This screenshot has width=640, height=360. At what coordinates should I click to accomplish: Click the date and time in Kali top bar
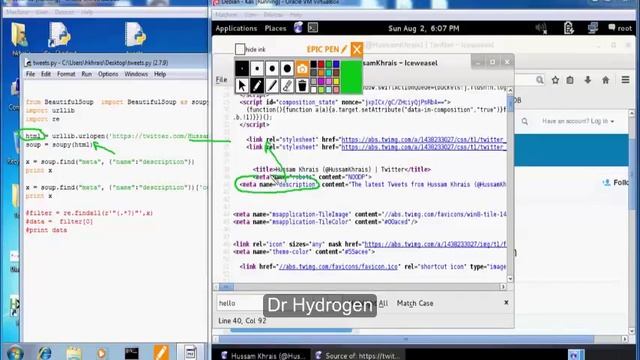tap(424, 29)
